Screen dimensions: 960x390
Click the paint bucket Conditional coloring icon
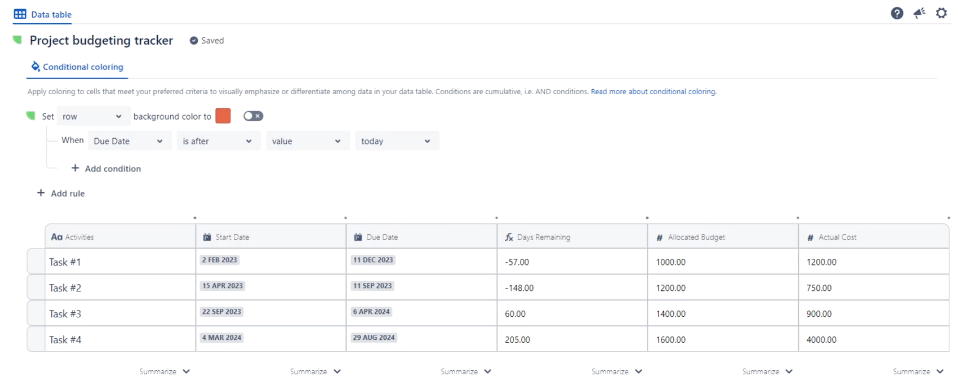pyautogui.click(x=36, y=66)
